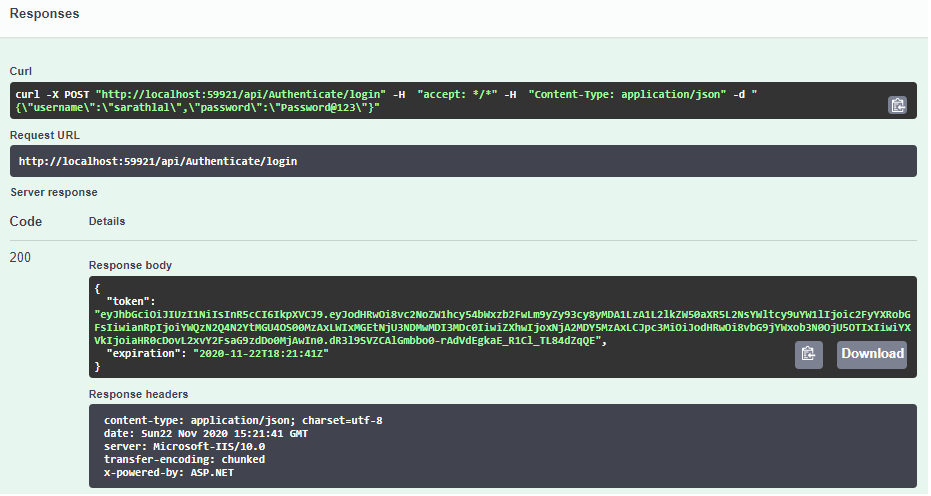Click the expiration value in response
Screen dimensions: 931x496
261,353
